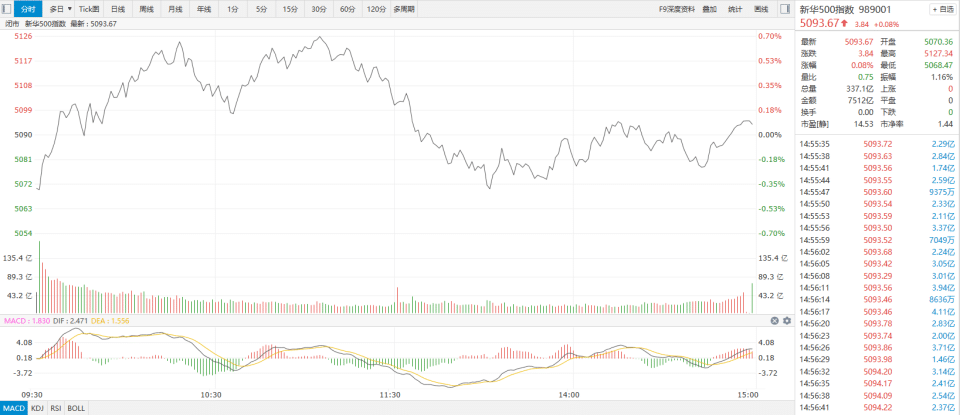Toggle the right quote panel icon
The image size is (960, 415).
click(x=785, y=9)
